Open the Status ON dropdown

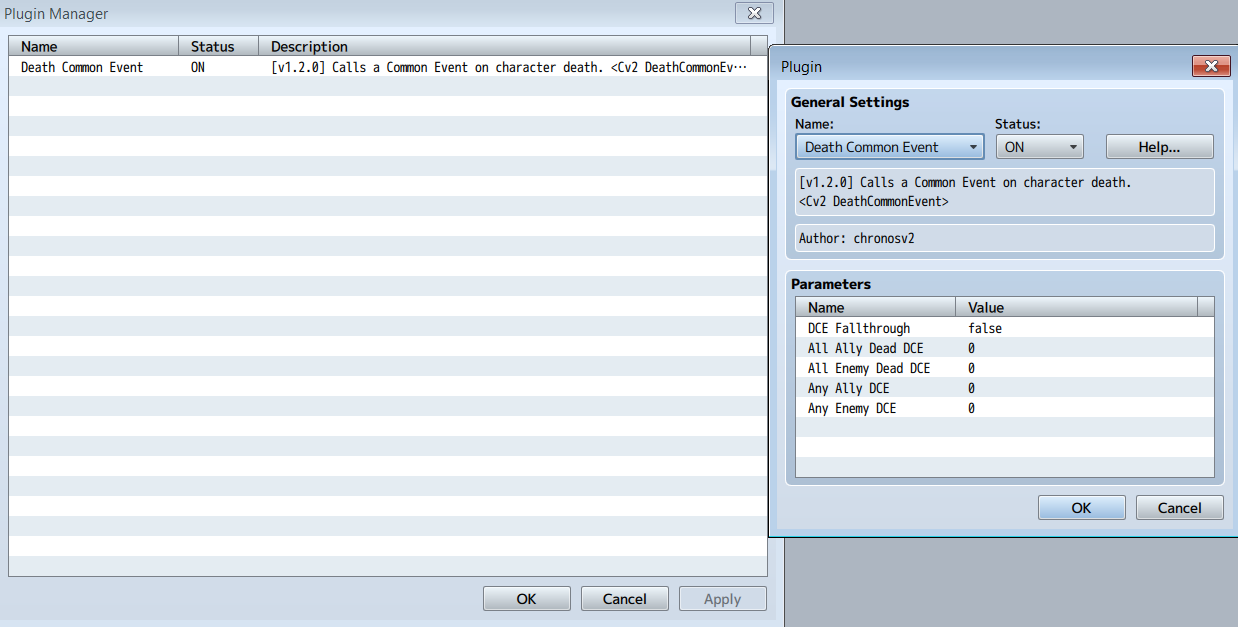pos(1039,147)
